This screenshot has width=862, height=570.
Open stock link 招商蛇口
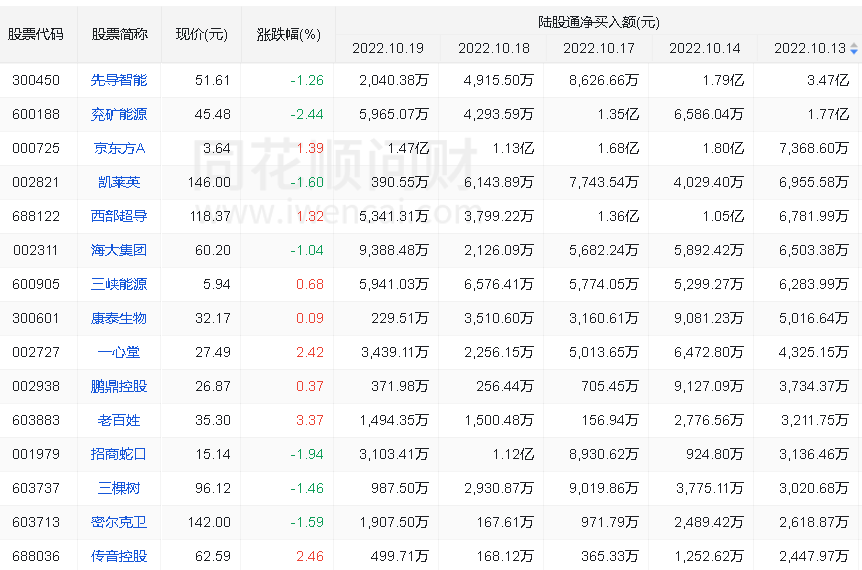119,454
